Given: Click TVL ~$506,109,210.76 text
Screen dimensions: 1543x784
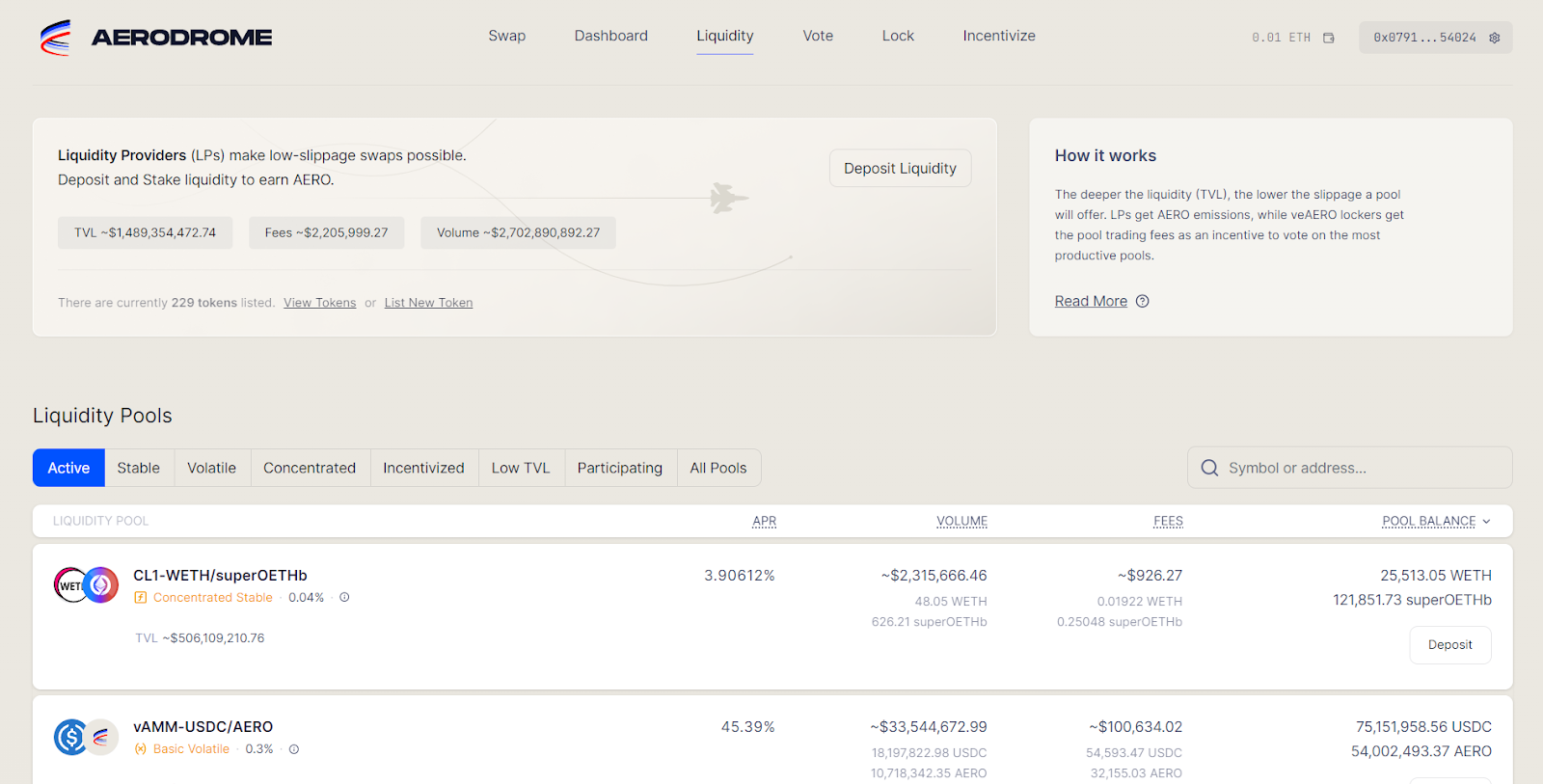Looking at the screenshot, I should (200, 638).
